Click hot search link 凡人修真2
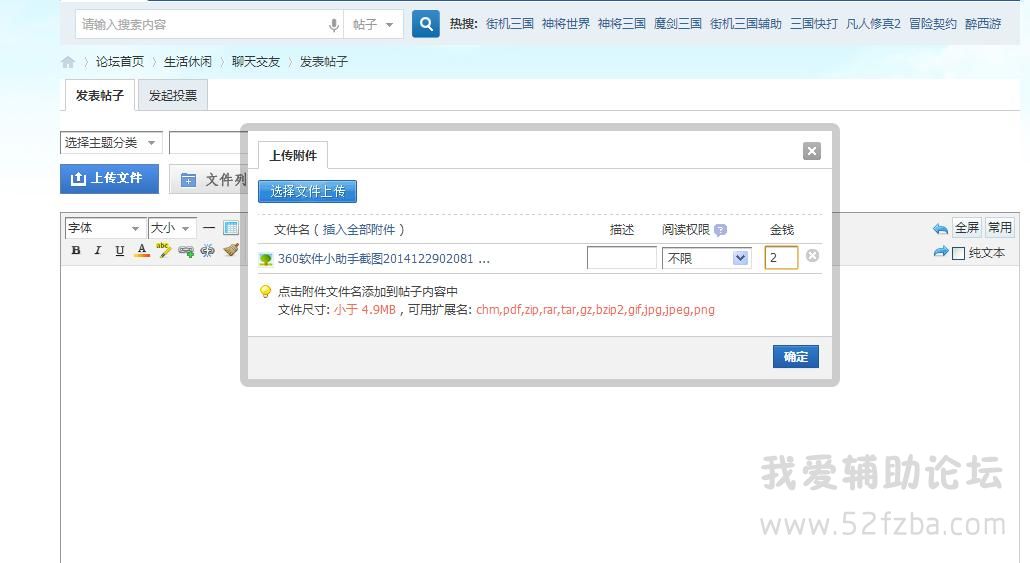The width and height of the screenshot is (1030, 563). tap(873, 24)
